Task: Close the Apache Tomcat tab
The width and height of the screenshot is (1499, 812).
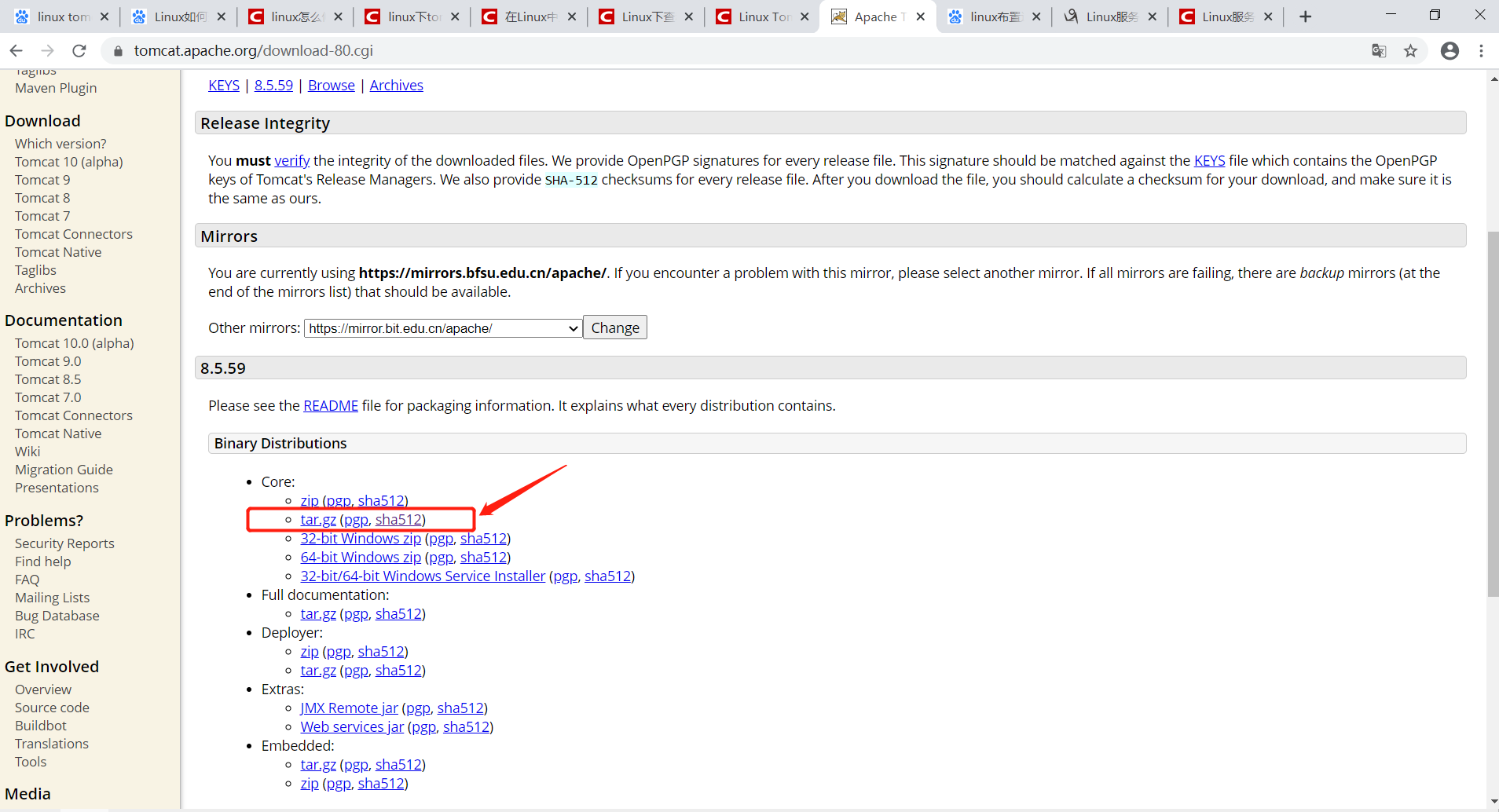Action: [920, 16]
